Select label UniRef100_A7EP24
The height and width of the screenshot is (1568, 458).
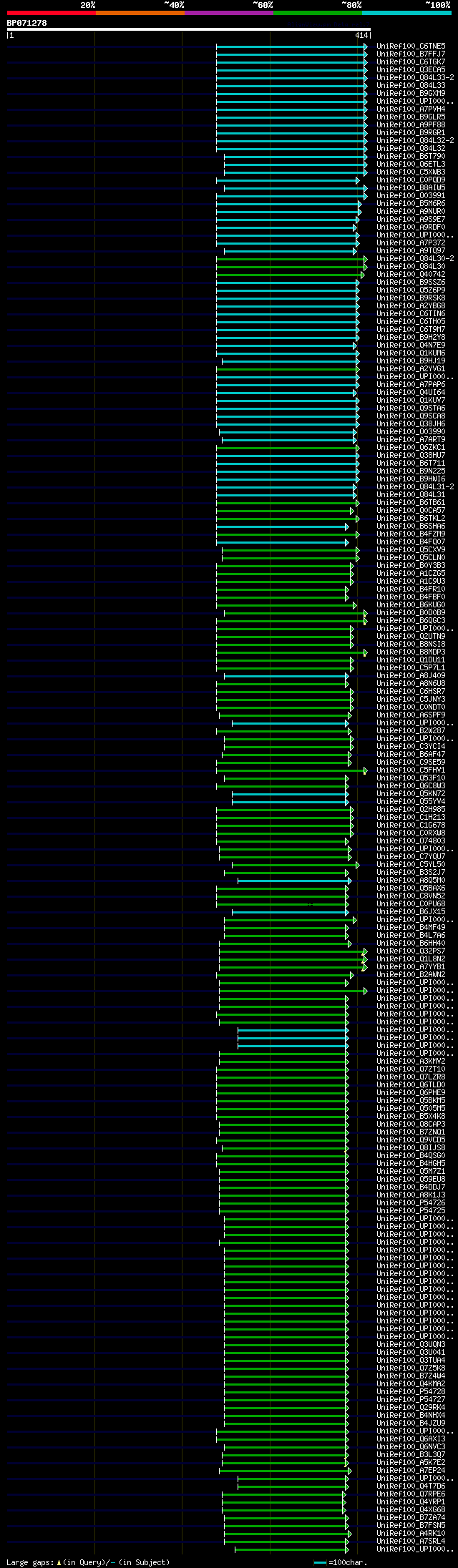(x=411, y=1470)
